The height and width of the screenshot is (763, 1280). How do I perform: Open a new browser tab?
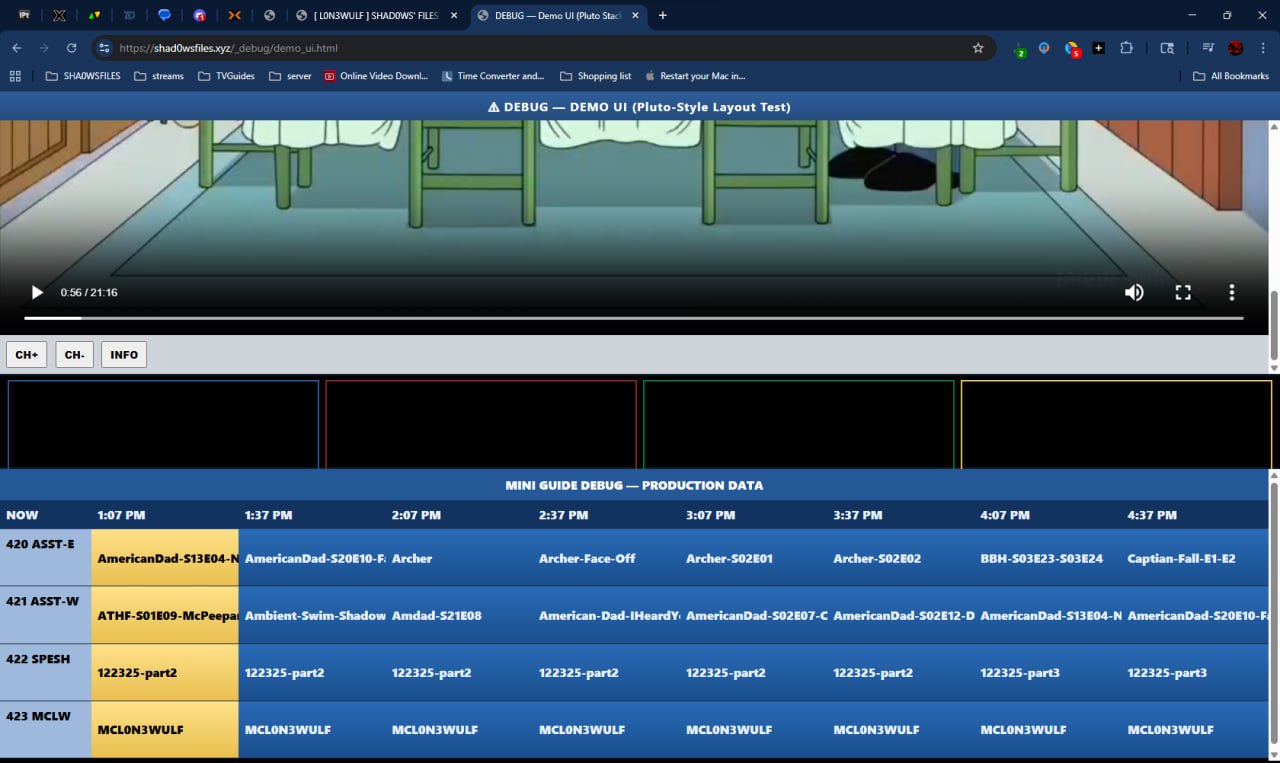click(x=662, y=15)
